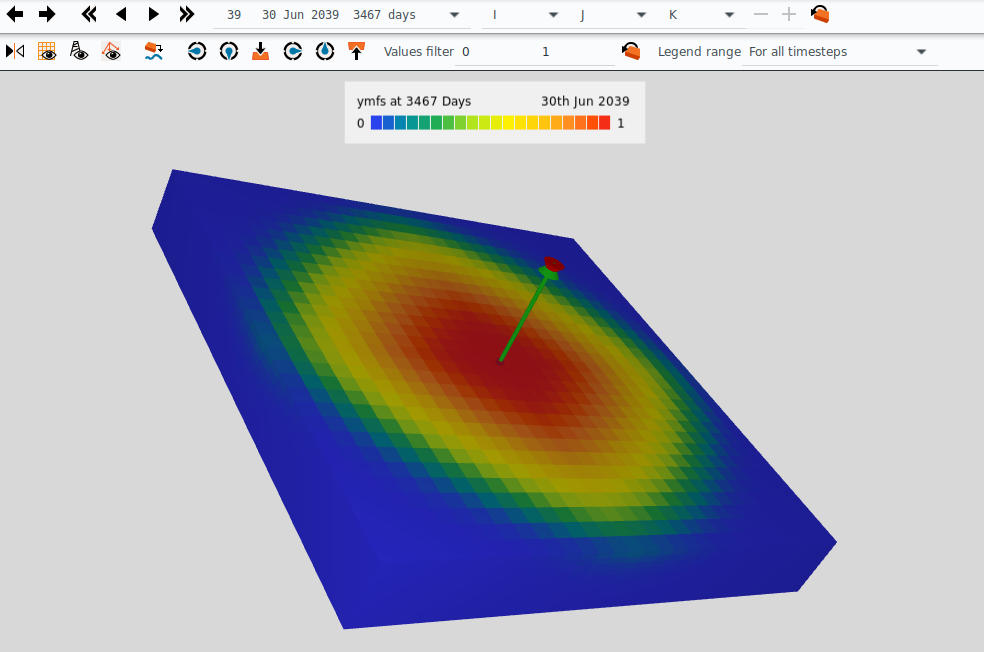Select the orange up-arrow view icon
Screen dimensions: 984x652
click(356, 51)
